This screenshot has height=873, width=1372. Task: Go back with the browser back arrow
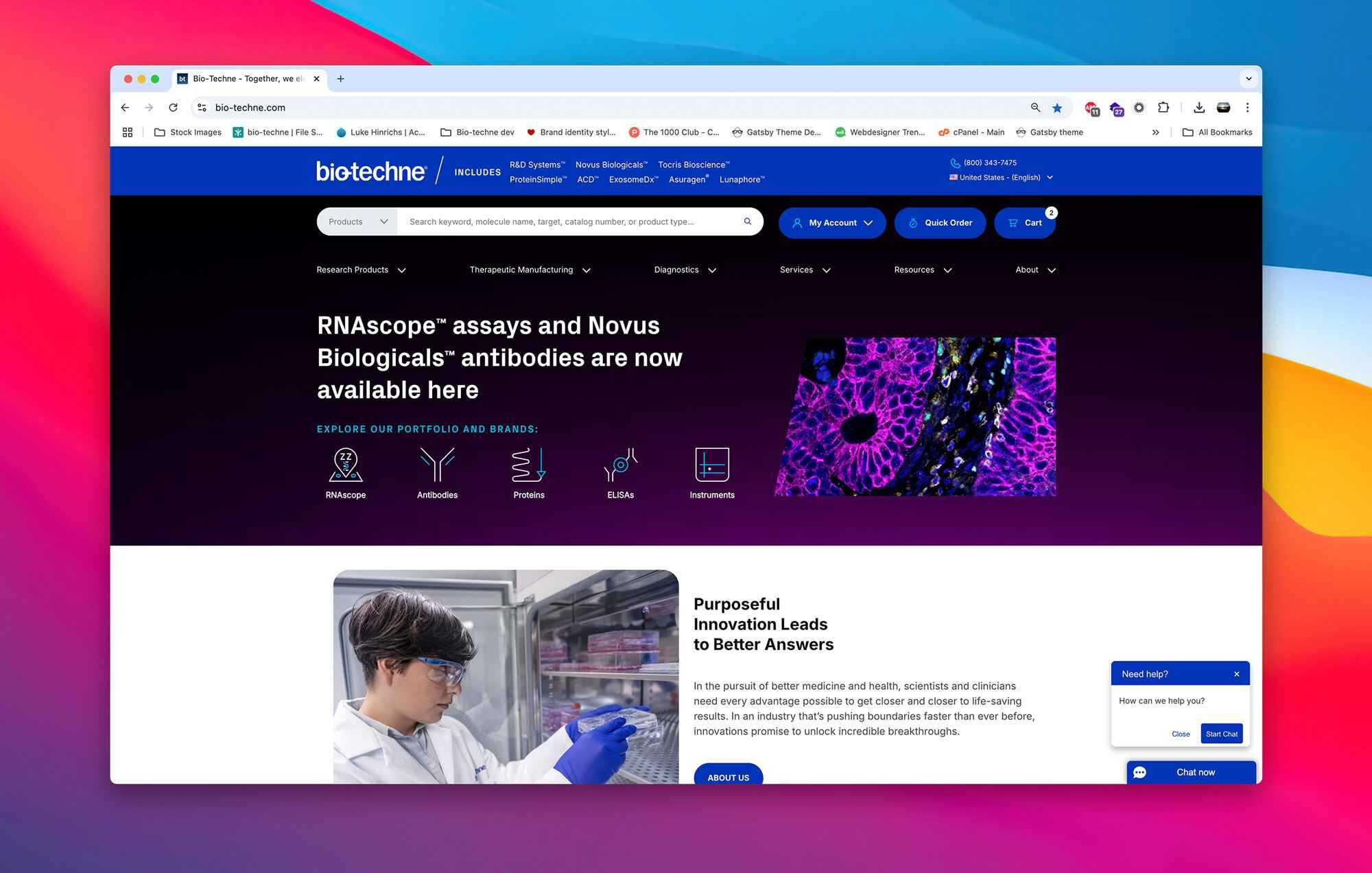[125, 108]
